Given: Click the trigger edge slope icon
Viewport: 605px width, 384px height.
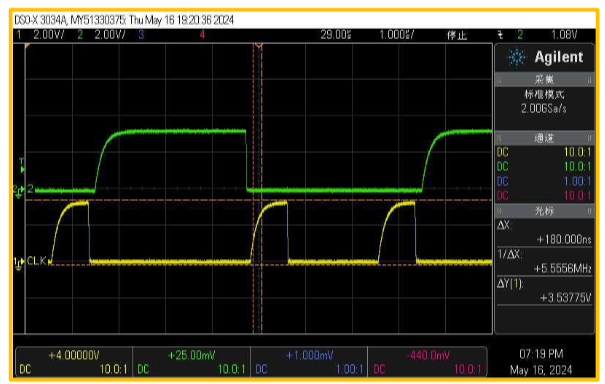Looking at the screenshot, I should (500, 35).
